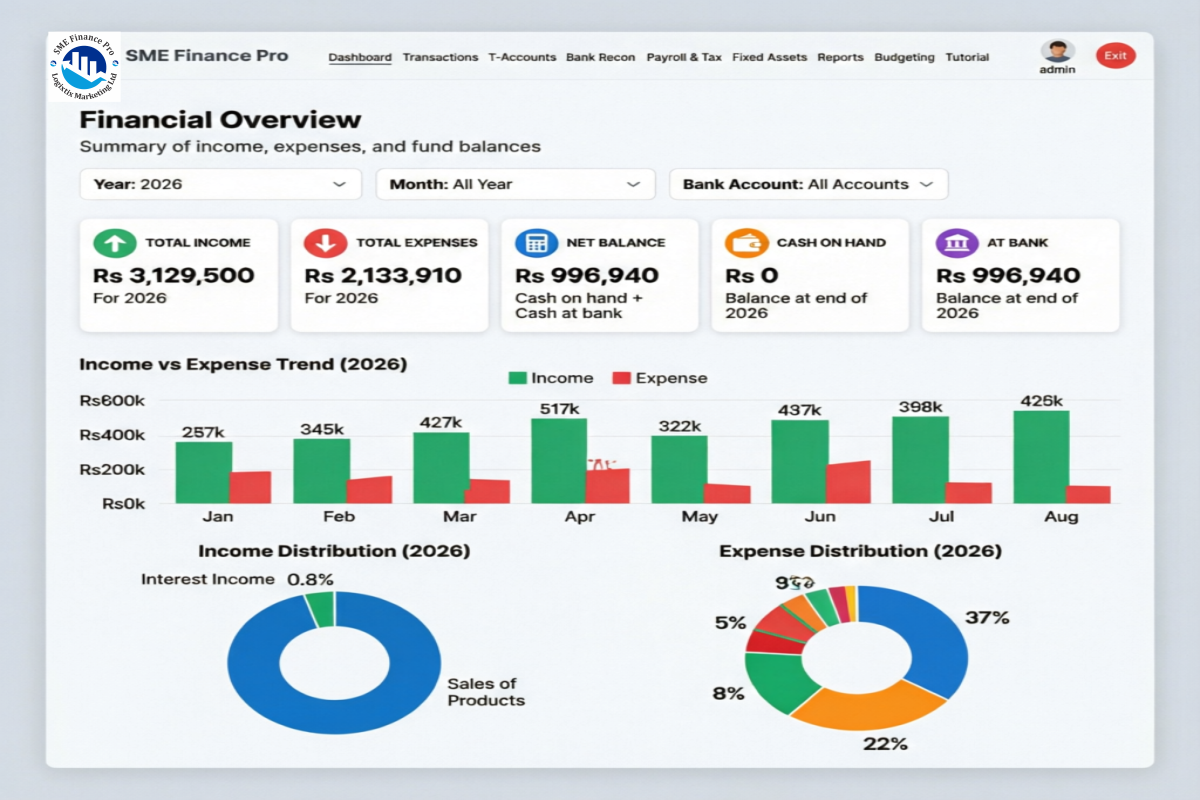Screen dimensions: 1200x800
Task: Toggle the Income legend entry
Action: click(551, 378)
